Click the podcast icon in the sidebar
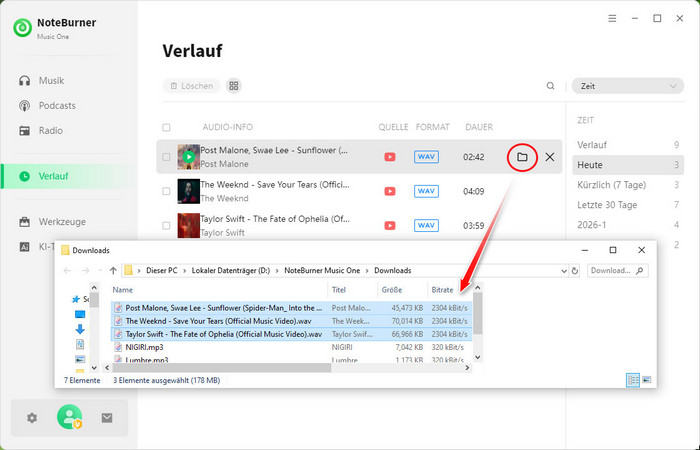Image resolution: width=700 pixels, height=450 pixels. [x=25, y=106]
